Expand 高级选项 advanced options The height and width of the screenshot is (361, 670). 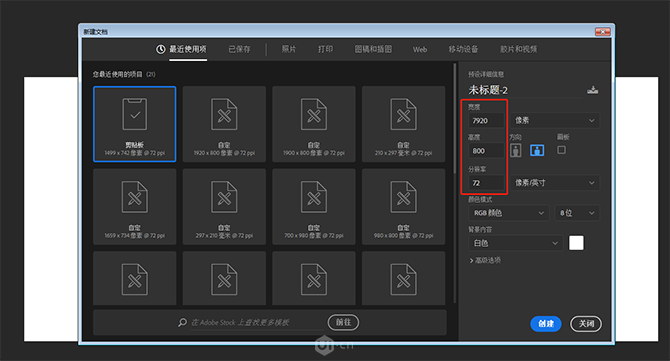pyautogui.click(x=485, y=260)
